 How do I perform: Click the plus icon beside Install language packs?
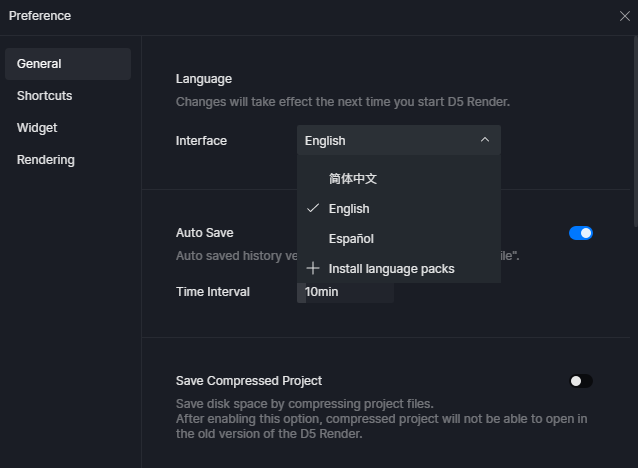[x=313, y=269]
